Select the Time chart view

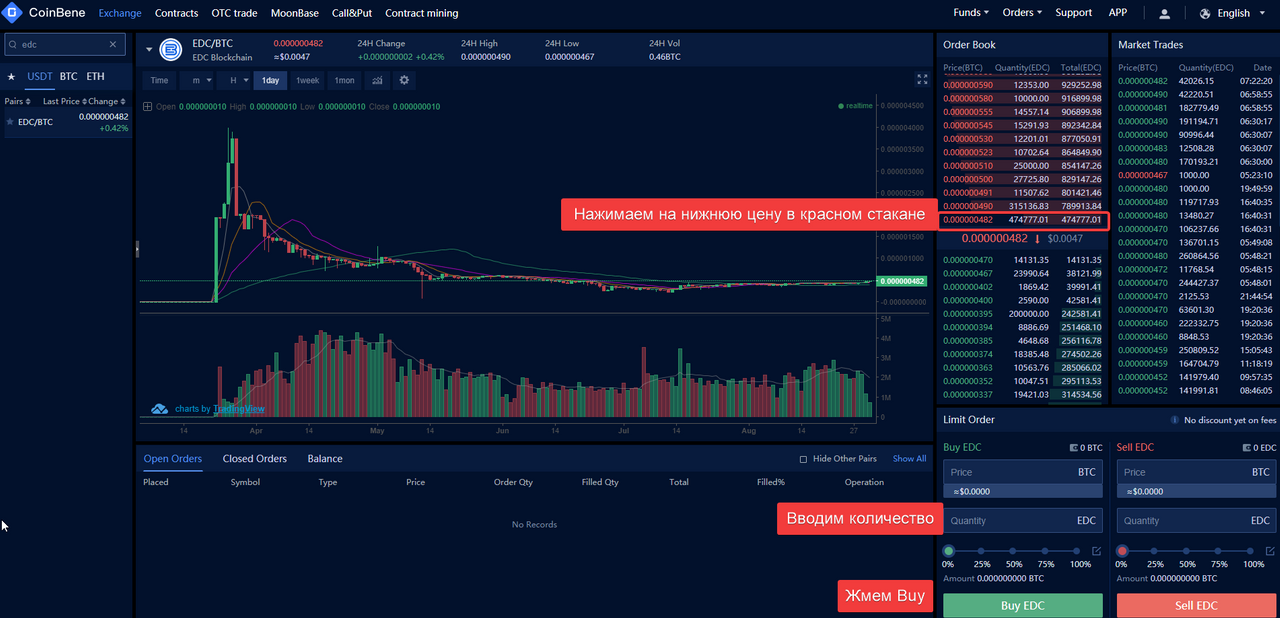point(159,80)
